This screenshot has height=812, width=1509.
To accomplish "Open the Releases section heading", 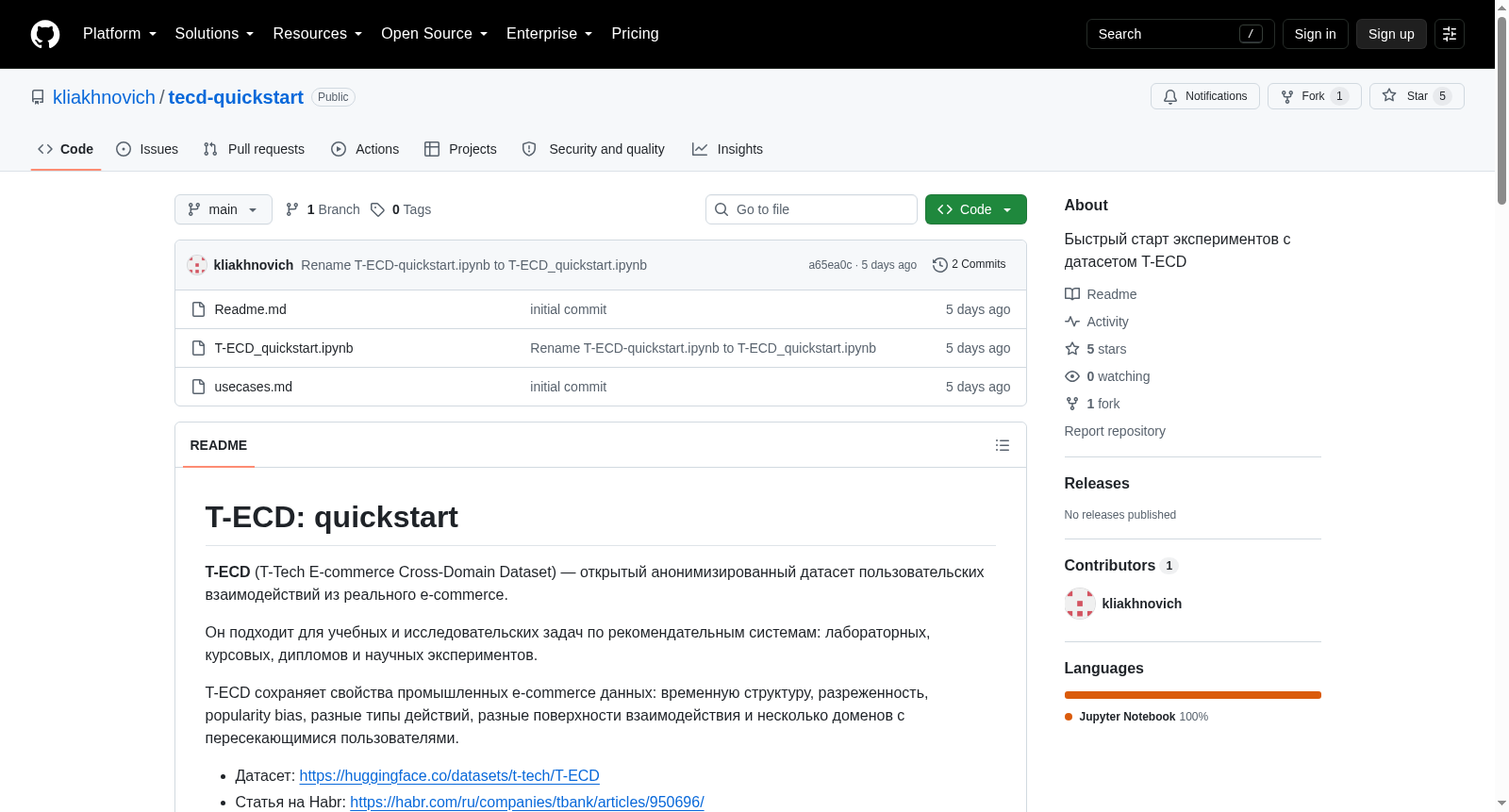I will (1097, 483).
